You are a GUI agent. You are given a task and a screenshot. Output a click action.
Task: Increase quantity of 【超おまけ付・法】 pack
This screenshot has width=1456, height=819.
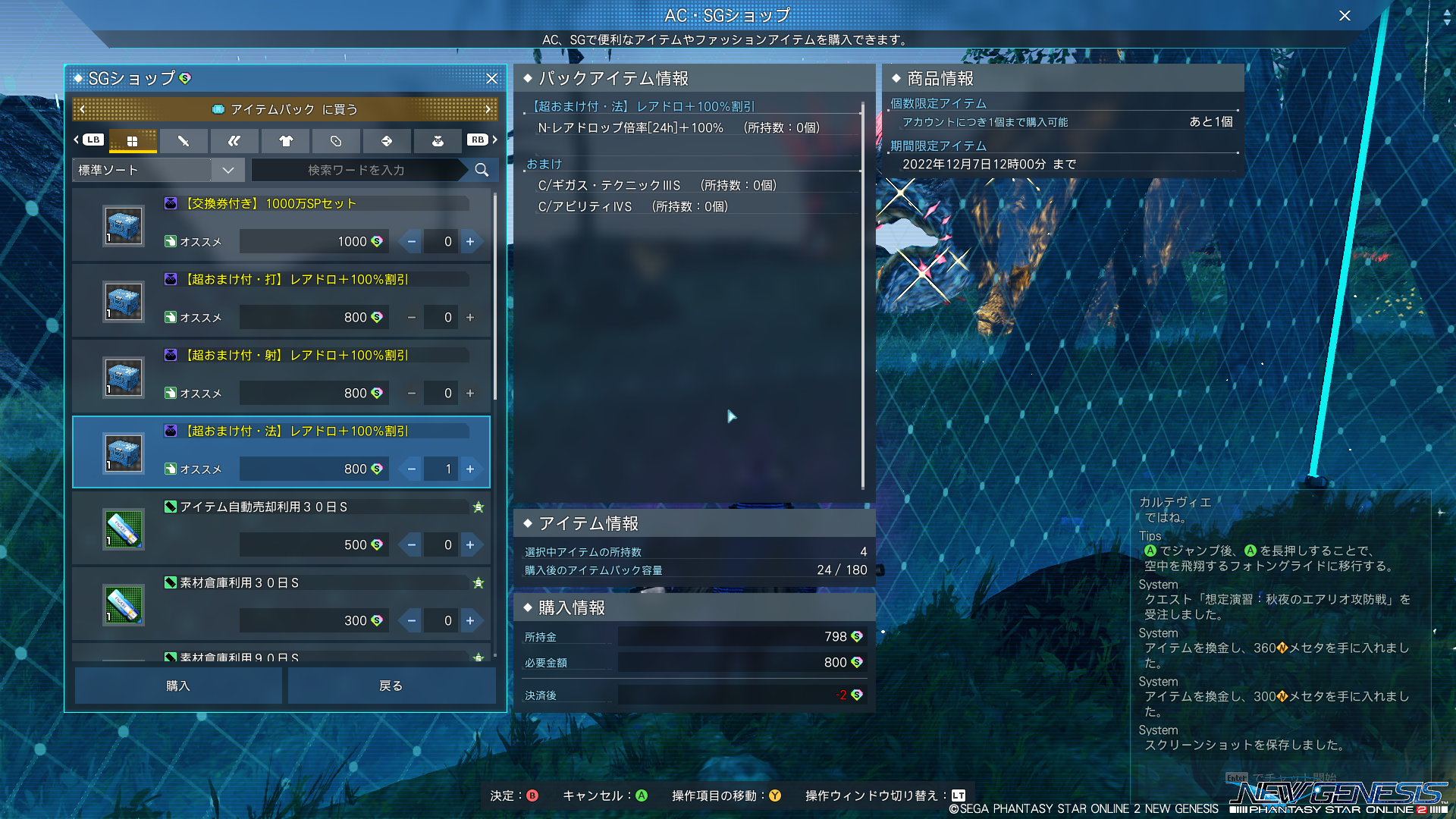470,469
